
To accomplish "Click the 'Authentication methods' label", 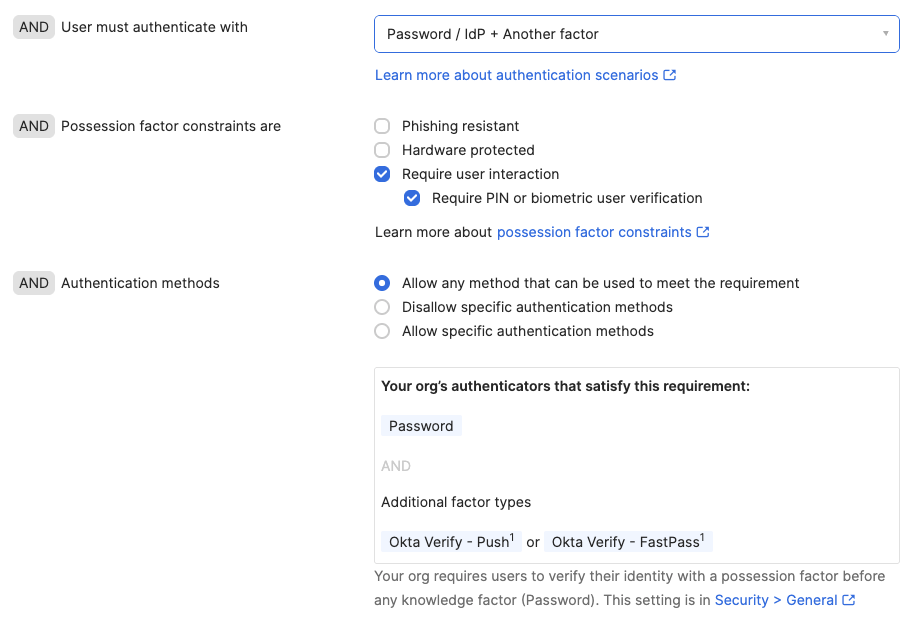I will (x=140, y=283).
